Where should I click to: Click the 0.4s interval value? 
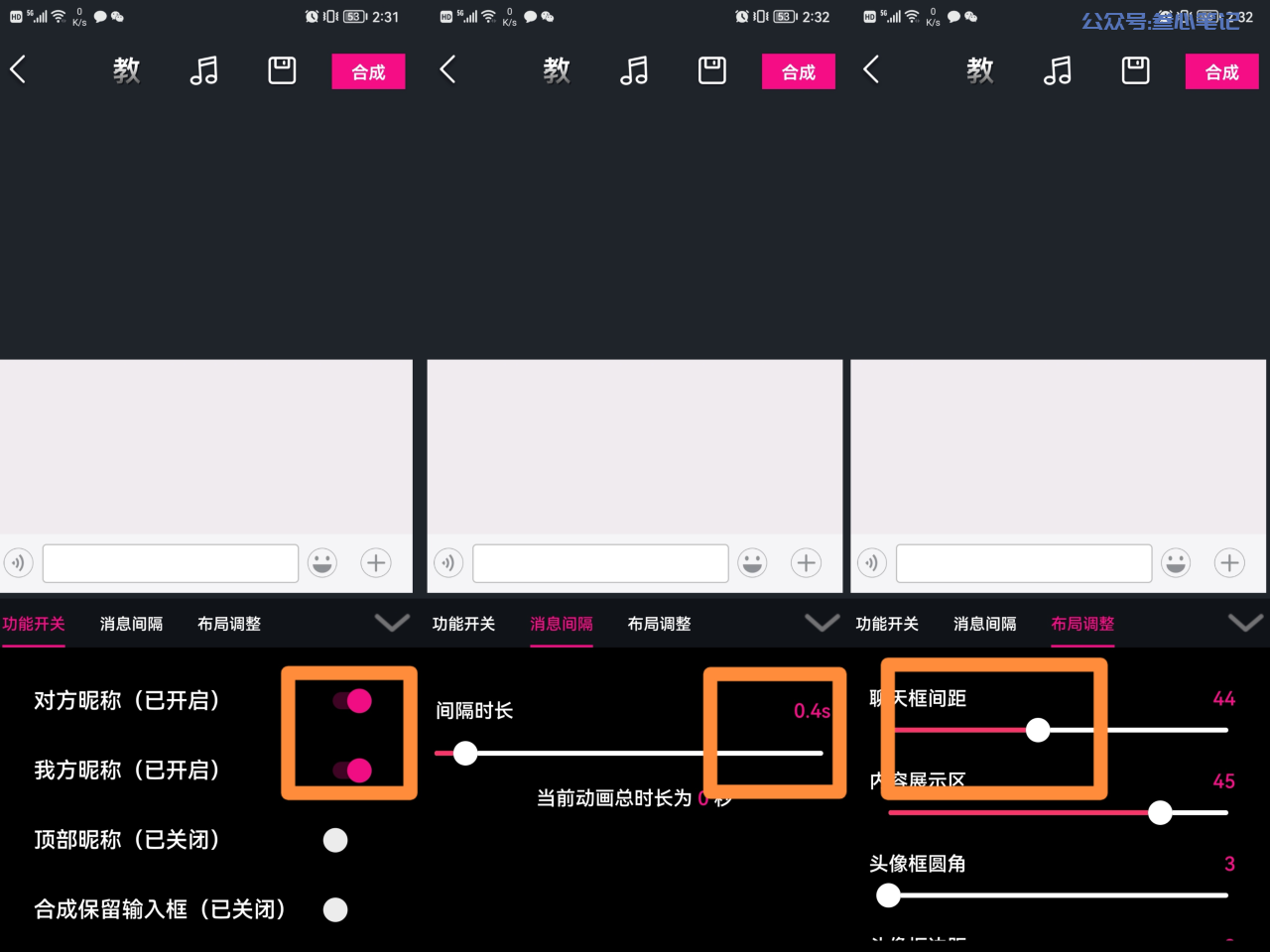click(x=812, y=711)
